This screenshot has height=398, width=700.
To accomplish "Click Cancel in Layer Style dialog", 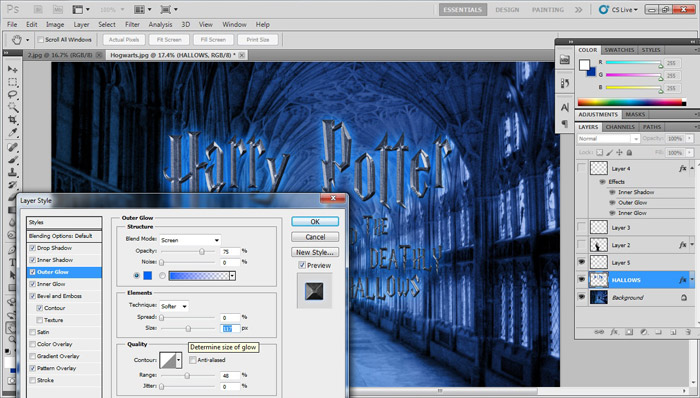I will (x=315, y=237).
